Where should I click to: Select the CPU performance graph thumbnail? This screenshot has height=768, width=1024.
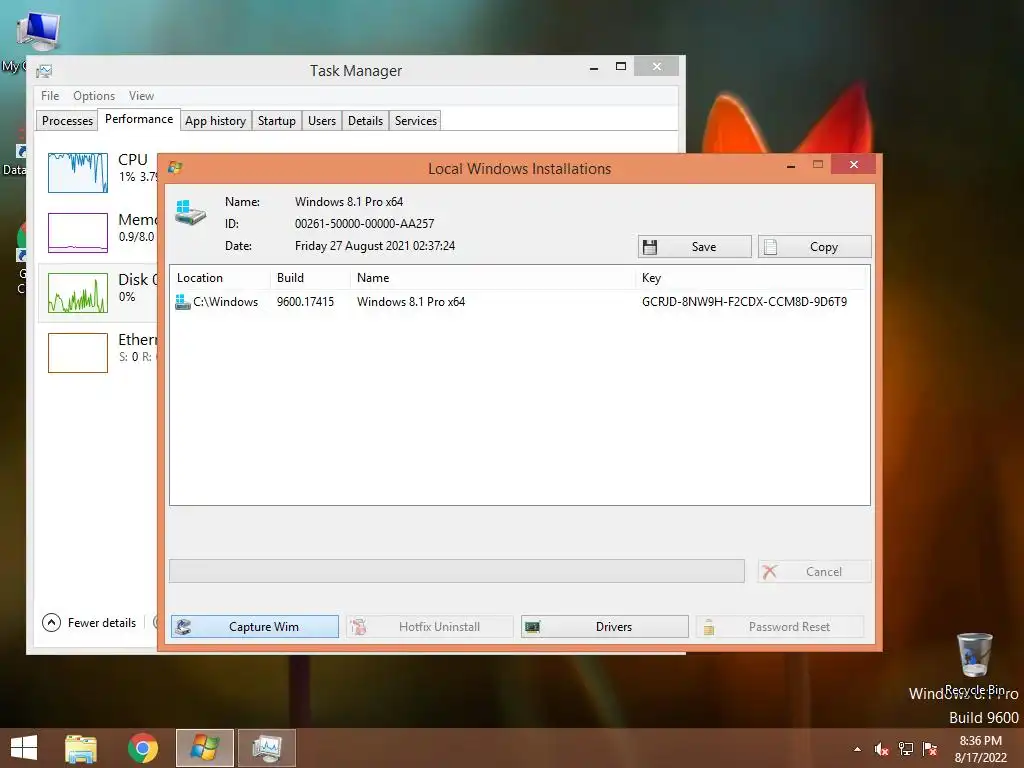pos(78,172)
